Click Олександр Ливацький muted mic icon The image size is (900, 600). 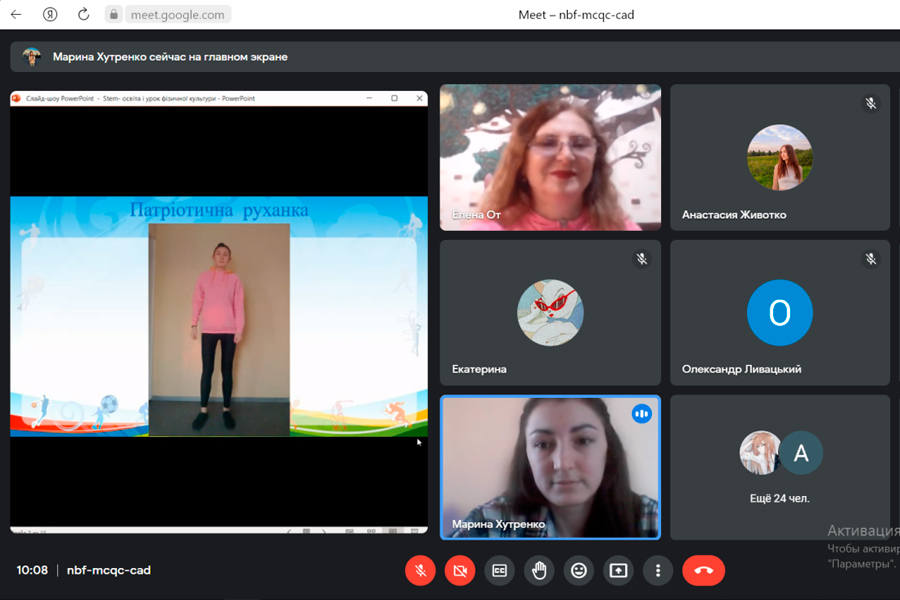click(x=871, y=259)
